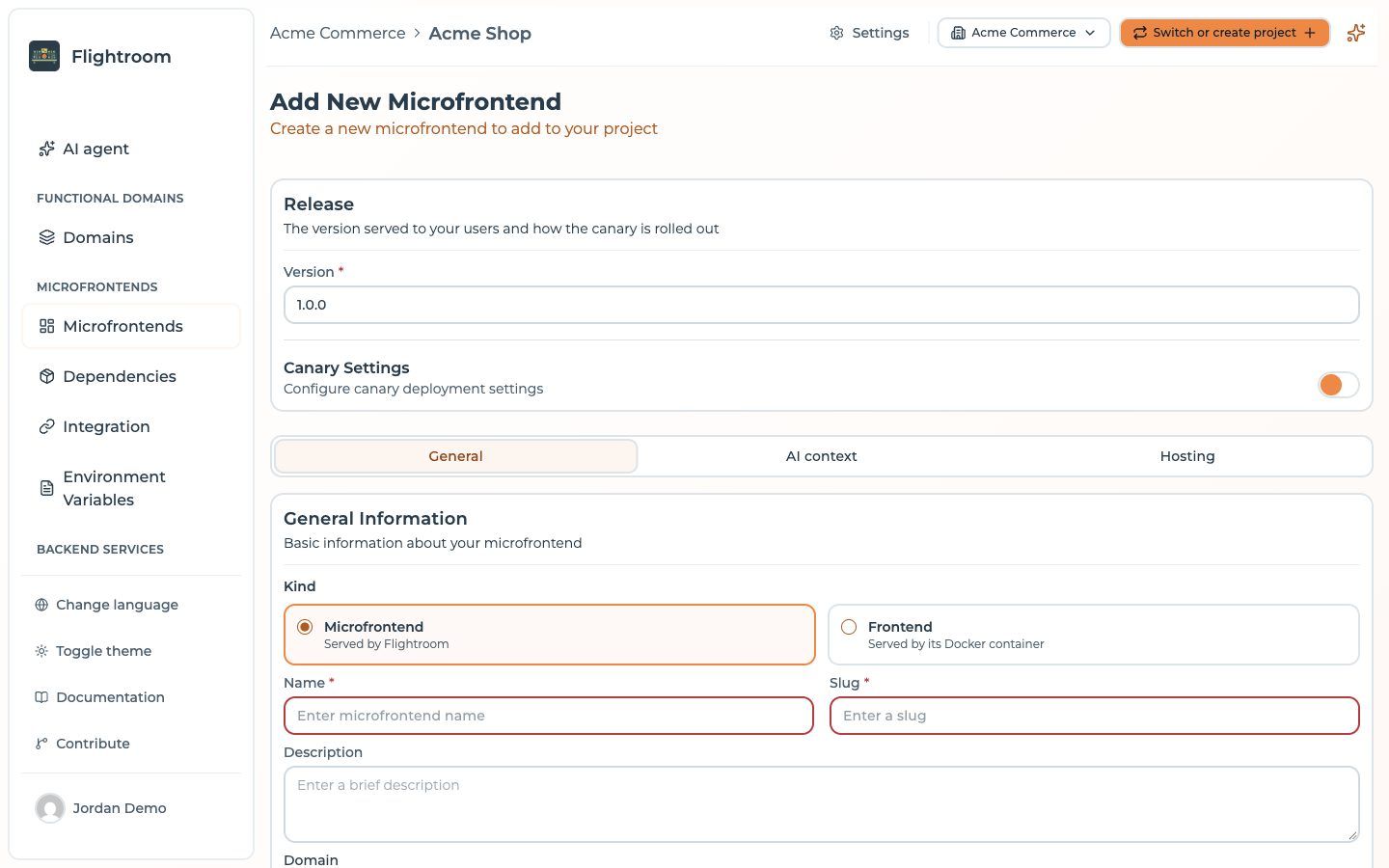This screenshot has width=1389, height=868.
Task: Click the Change language globe icon
Action: coord(41,605)
